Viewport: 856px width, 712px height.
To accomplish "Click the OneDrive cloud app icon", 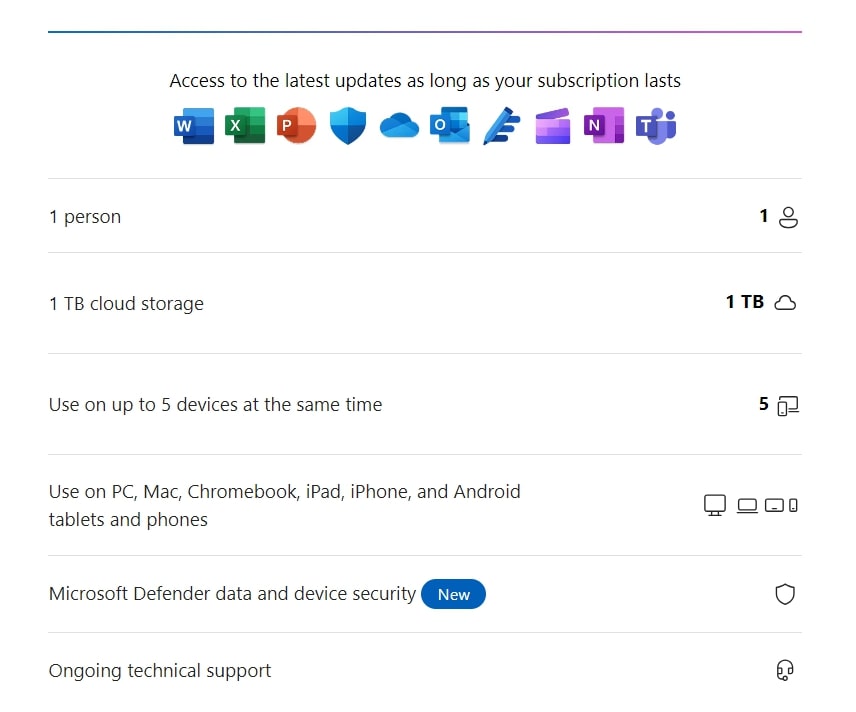I will point(399,126).
